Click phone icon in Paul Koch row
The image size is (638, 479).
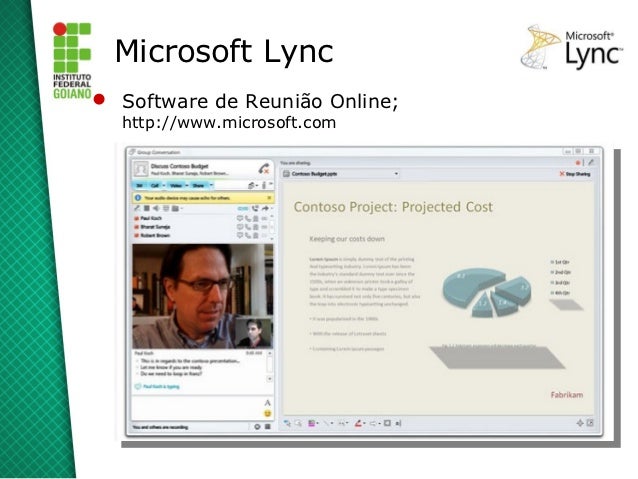pos(248,219)
